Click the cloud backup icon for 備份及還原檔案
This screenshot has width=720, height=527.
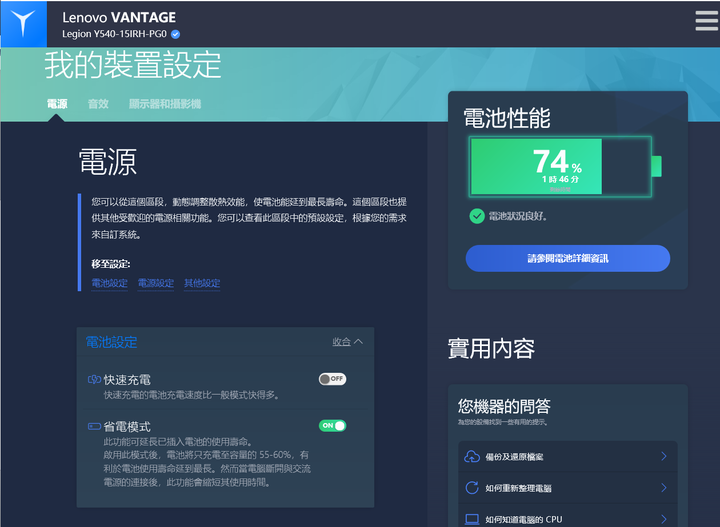point(472,457)
